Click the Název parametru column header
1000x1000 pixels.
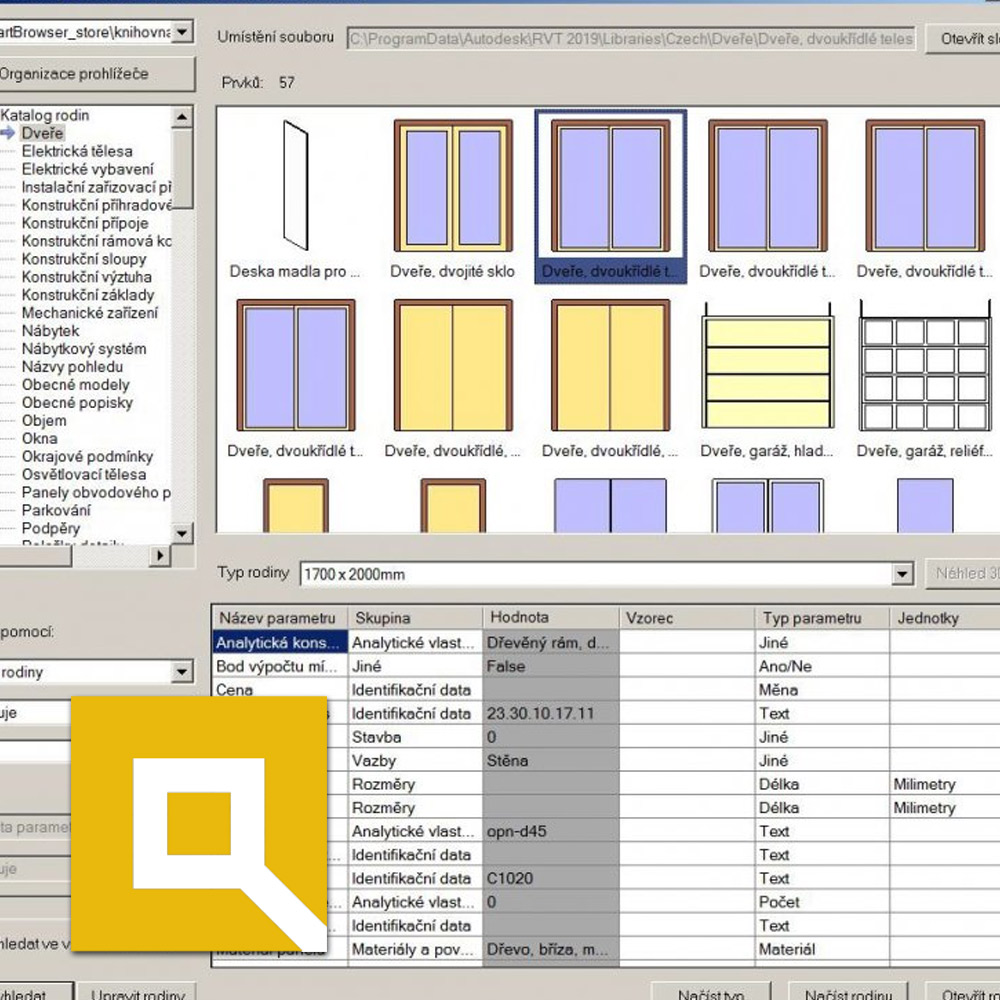pos(280,617)
